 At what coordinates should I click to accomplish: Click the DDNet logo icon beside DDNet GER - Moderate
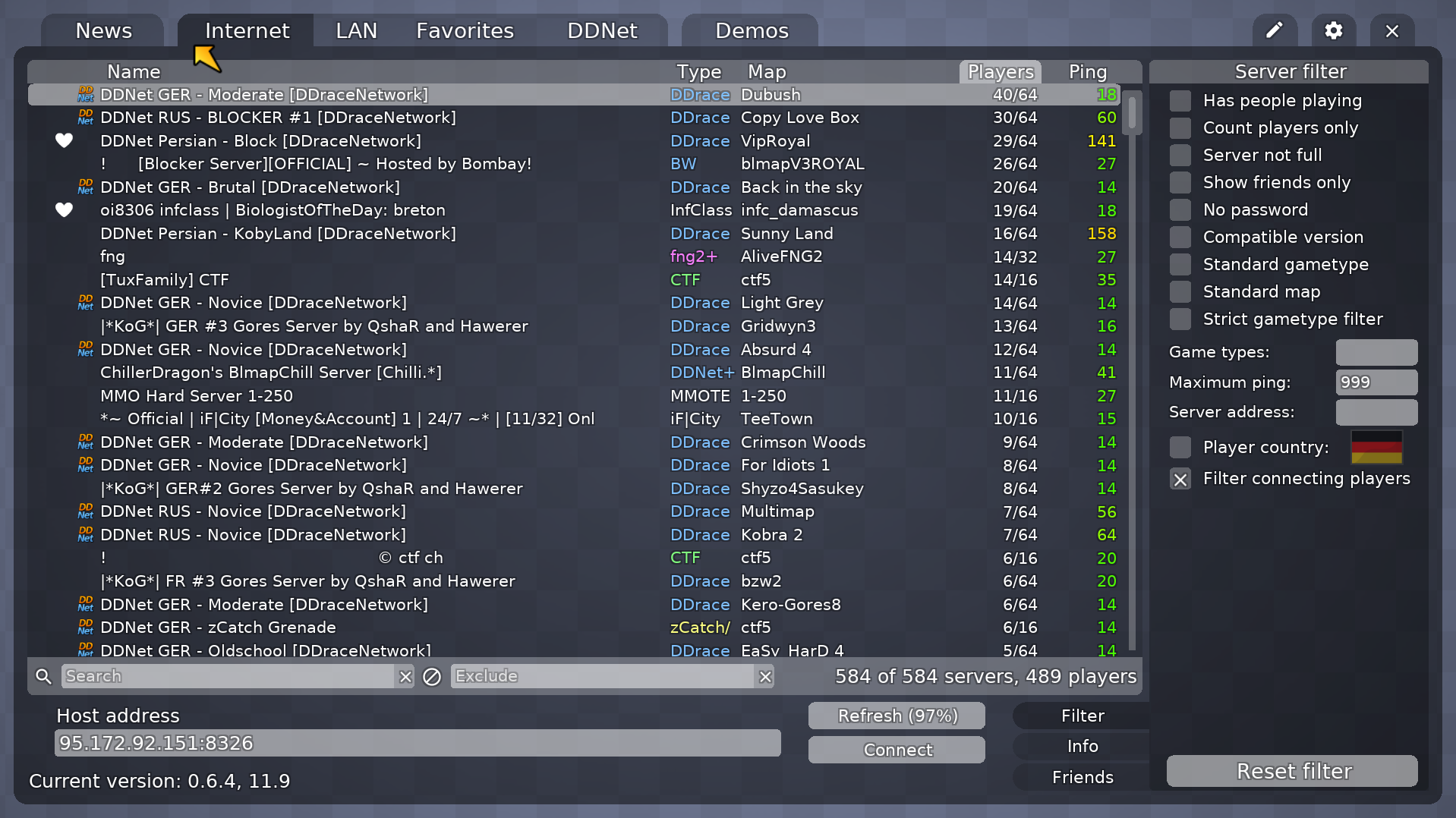[x=84, y=94]
